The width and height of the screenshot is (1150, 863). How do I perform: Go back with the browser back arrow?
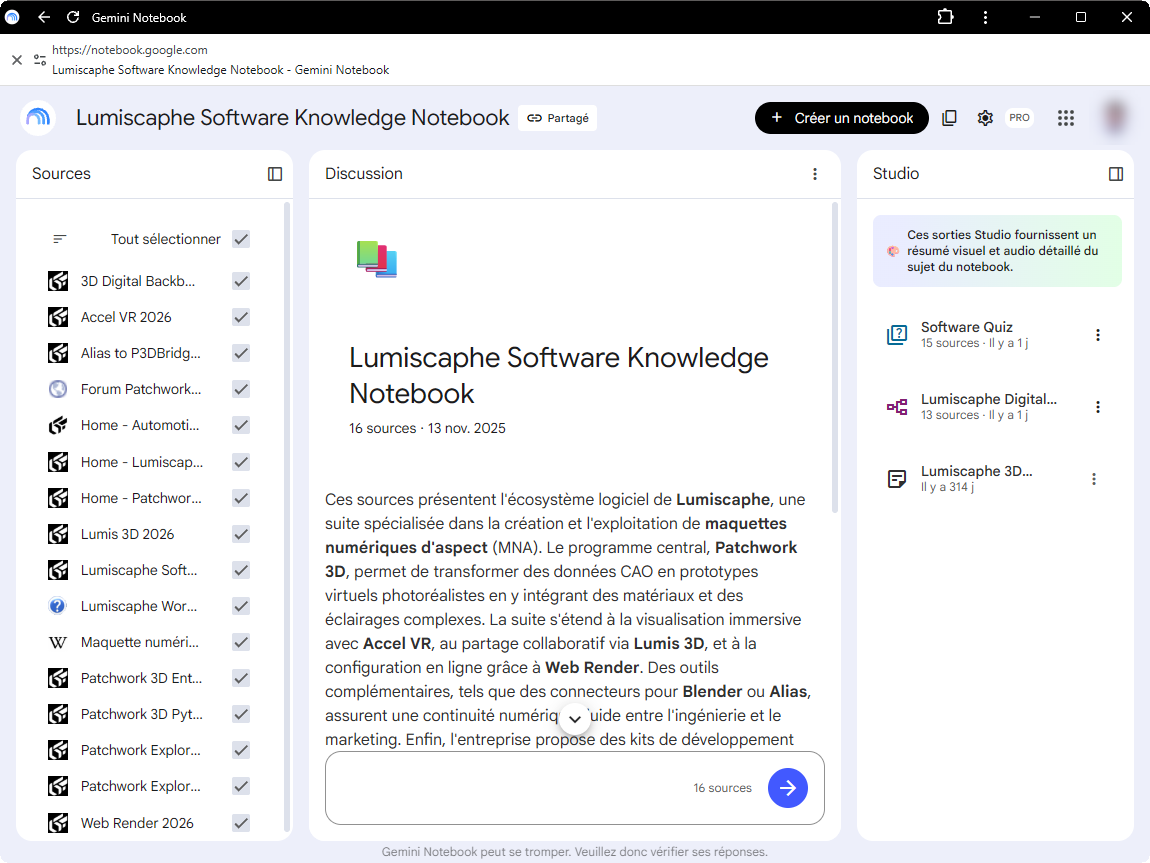pyautogui.click(x=44, y=17)
